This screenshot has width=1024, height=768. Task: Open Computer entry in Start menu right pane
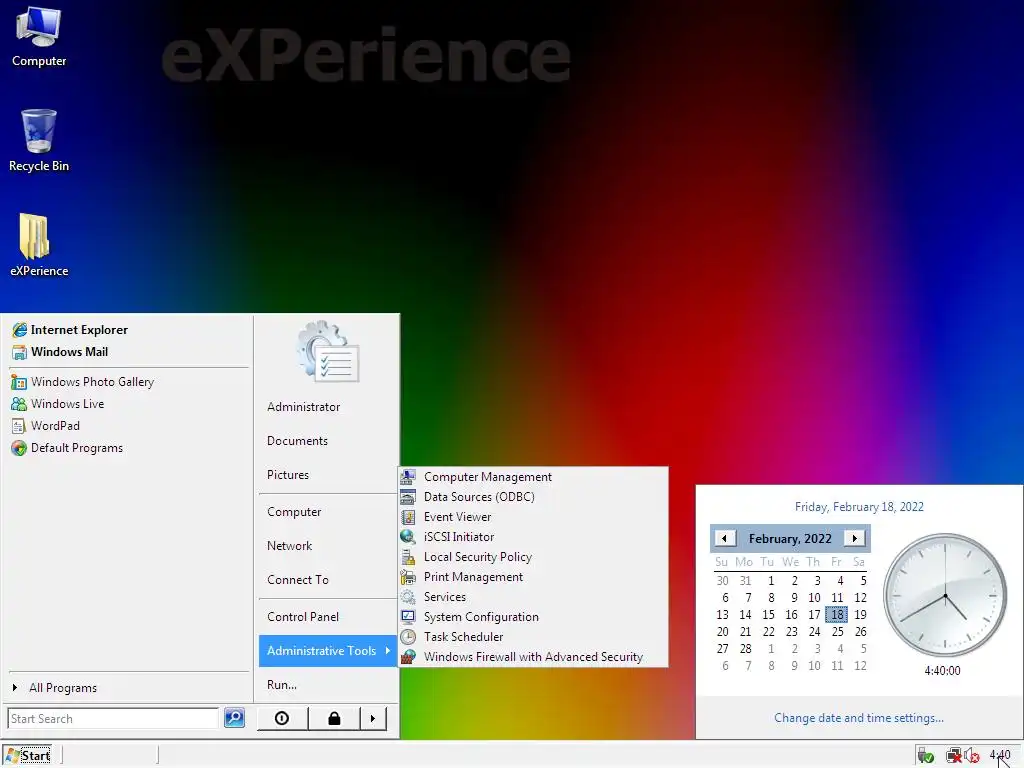(294, 512)
